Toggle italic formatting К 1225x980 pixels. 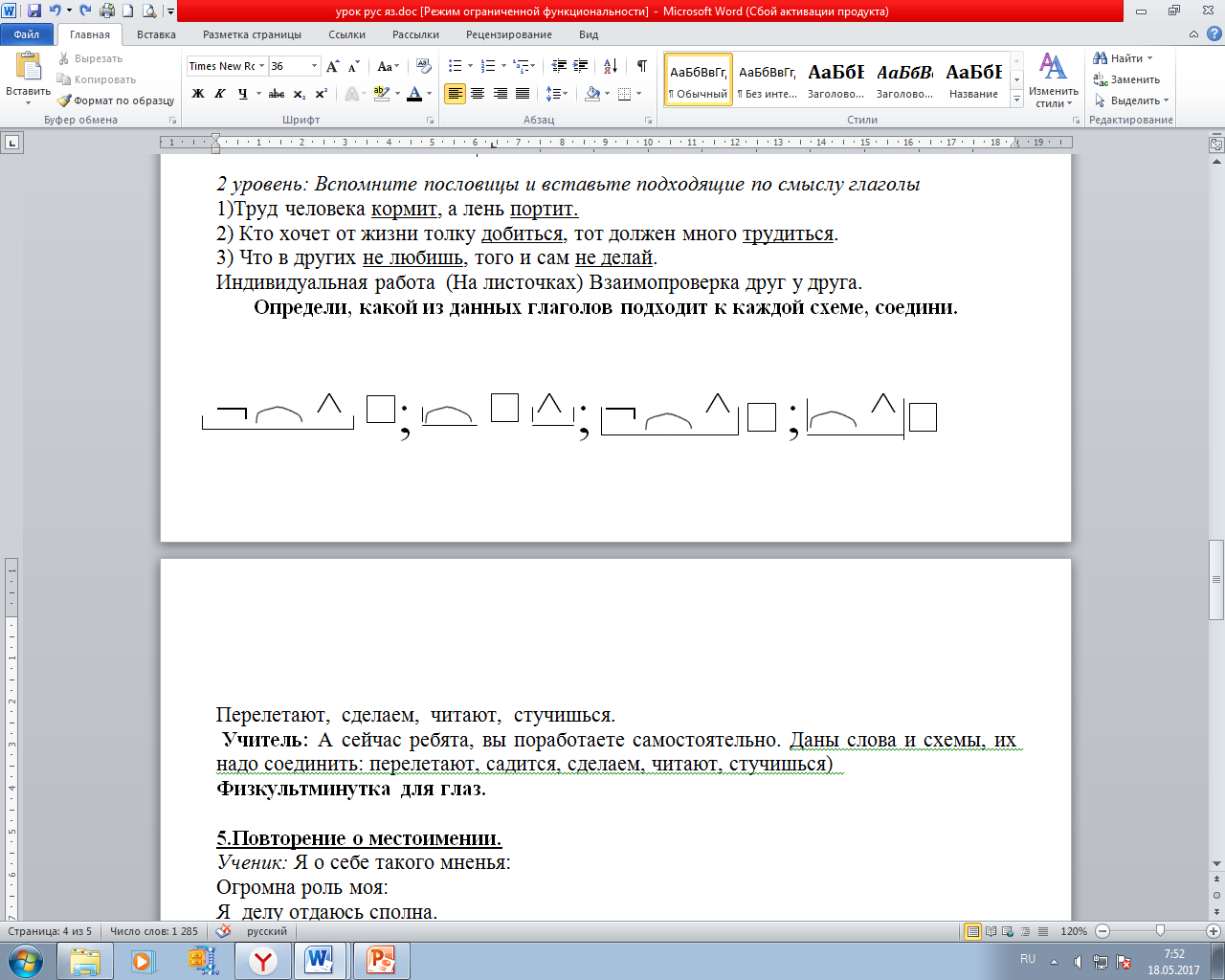220,94
